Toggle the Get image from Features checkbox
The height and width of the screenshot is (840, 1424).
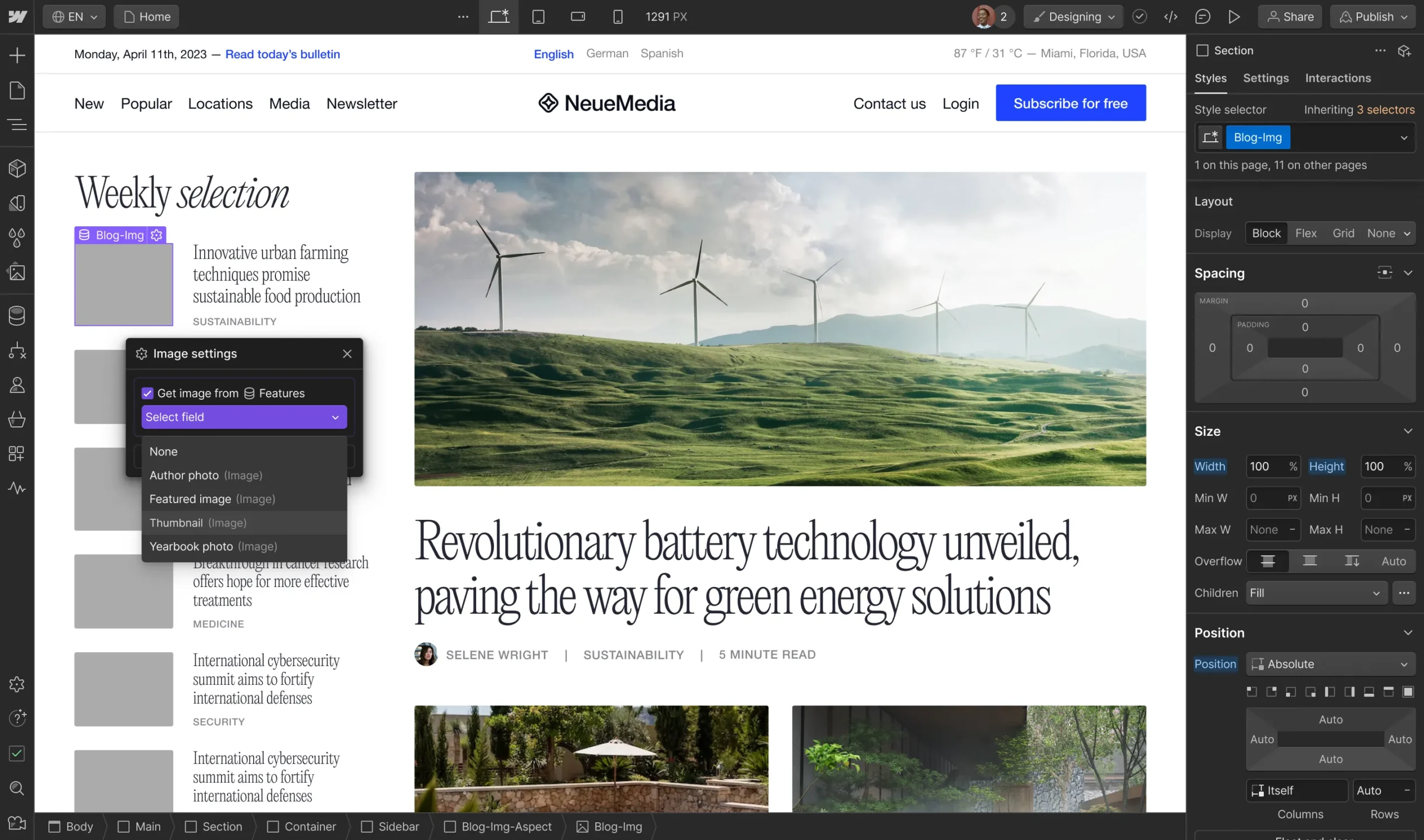(x=147, y=392)
